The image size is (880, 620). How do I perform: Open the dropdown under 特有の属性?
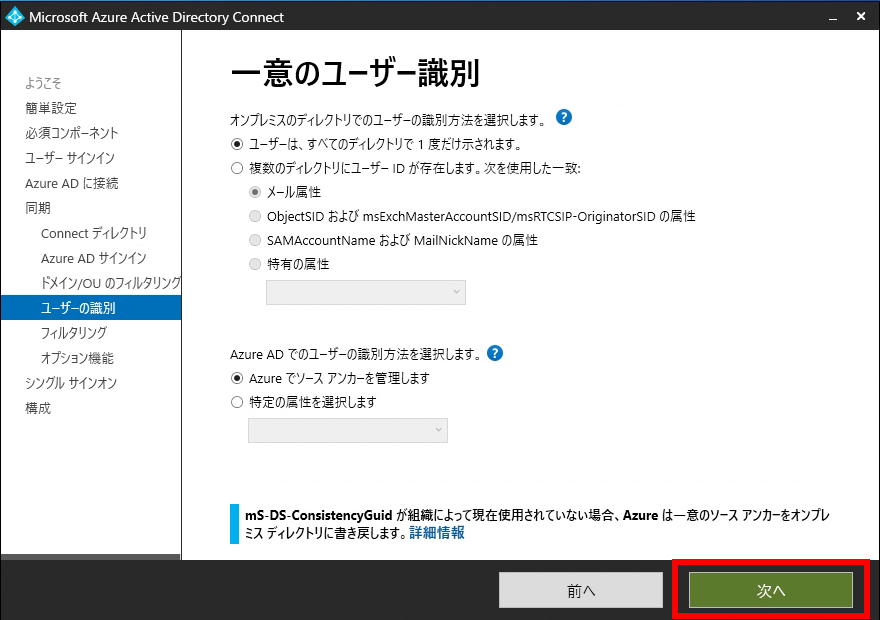click(x=366, y=292)
